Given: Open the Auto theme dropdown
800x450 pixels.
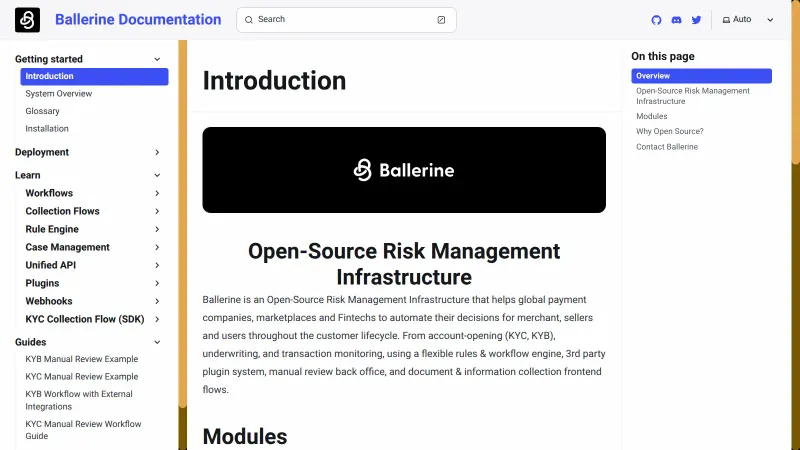Looking at the screenshot, I should [x=749, y=20].
